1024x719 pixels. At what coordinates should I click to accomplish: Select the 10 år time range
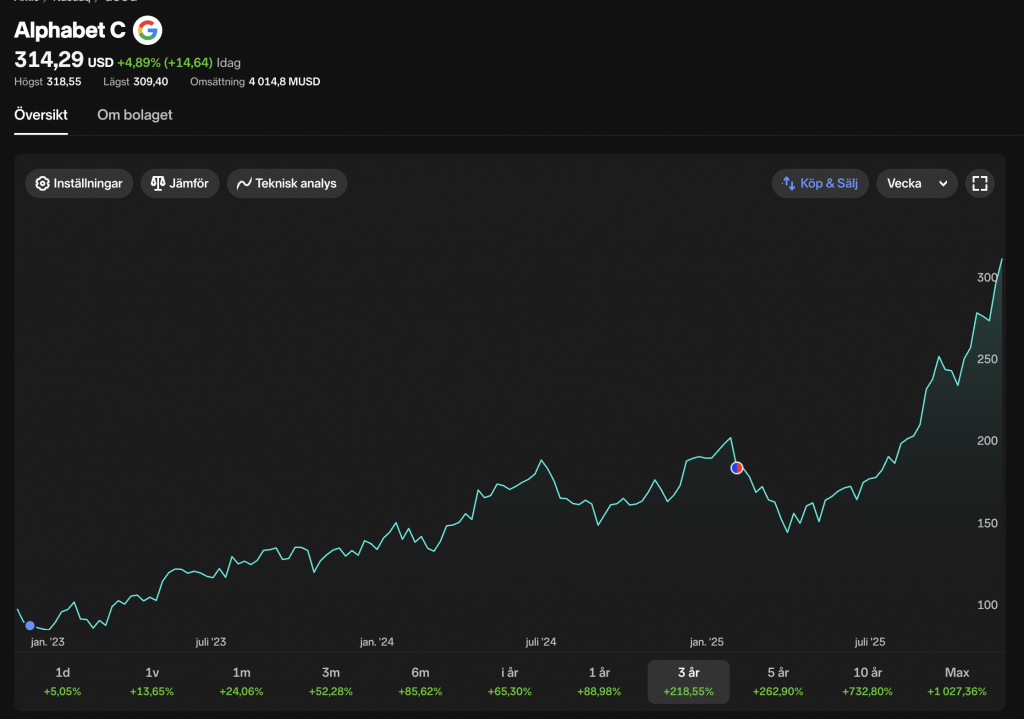click(x=867, y=681)
